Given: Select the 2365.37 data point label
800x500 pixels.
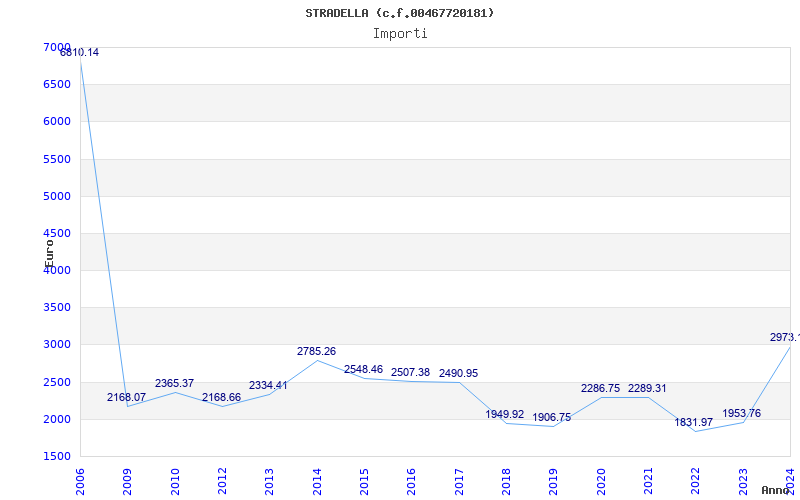Looking at the screenshot, I should [174, 383].
